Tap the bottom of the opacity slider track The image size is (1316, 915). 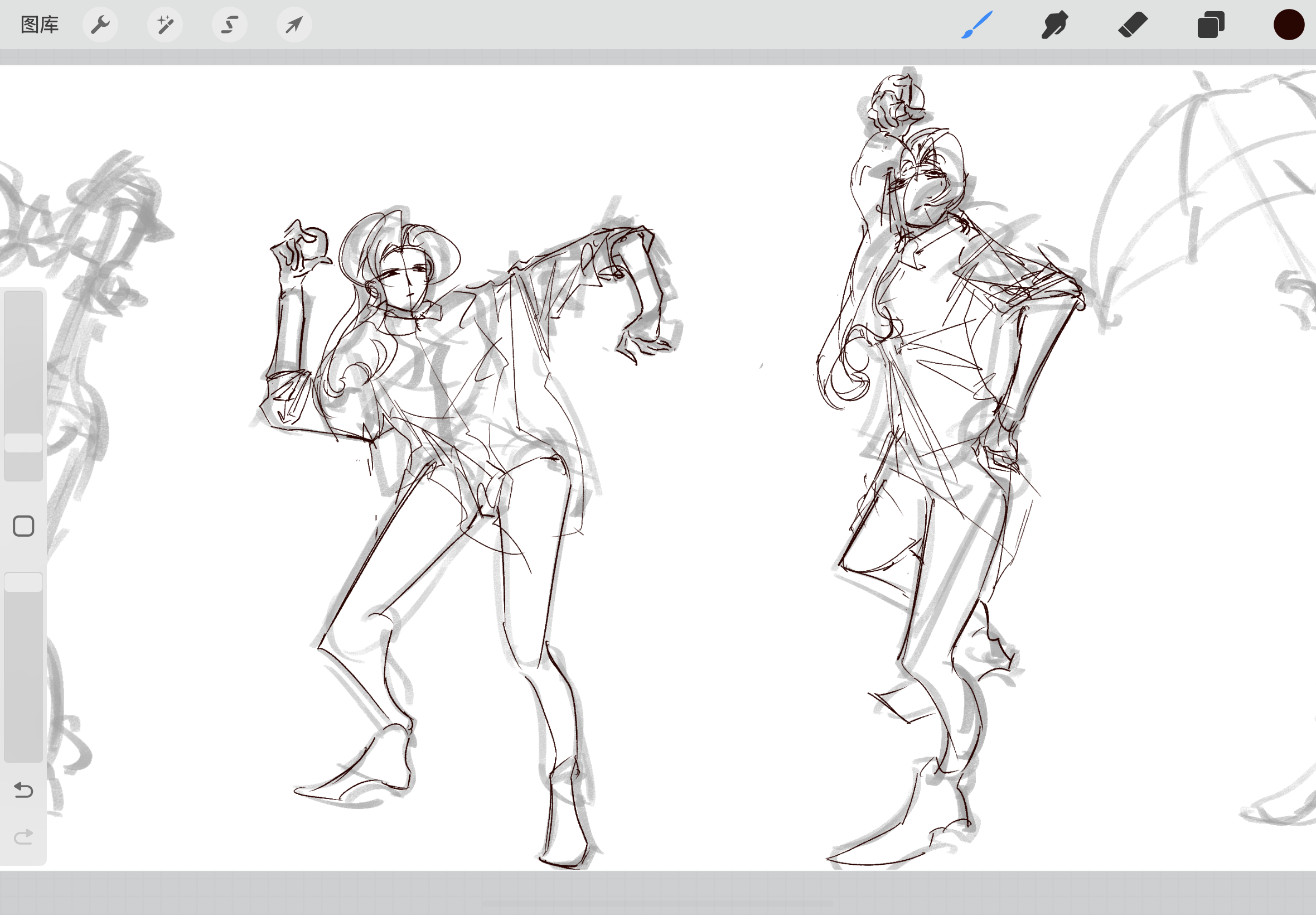point(23,751)
